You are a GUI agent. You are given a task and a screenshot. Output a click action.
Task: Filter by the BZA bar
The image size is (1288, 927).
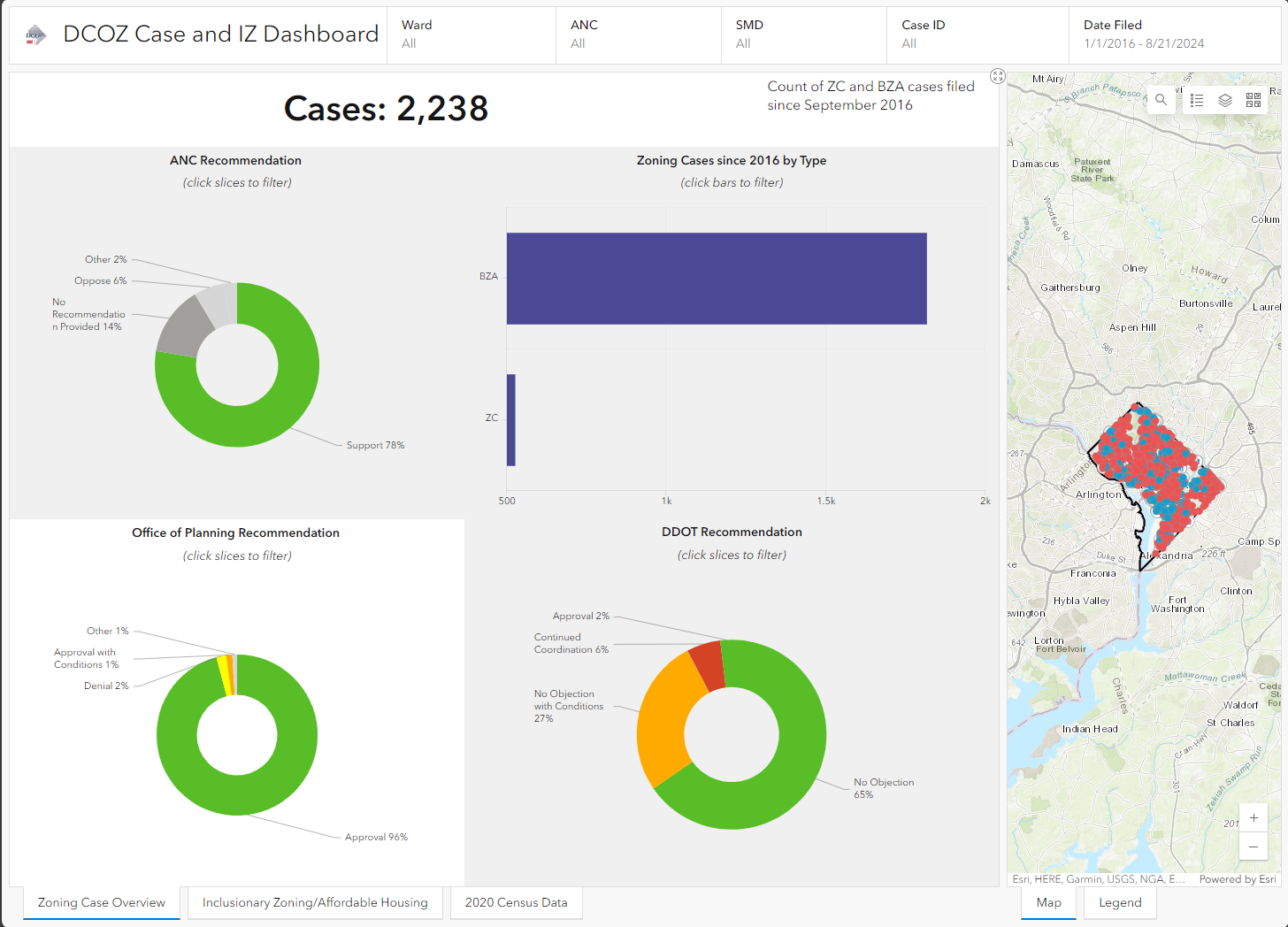(716, 279)
